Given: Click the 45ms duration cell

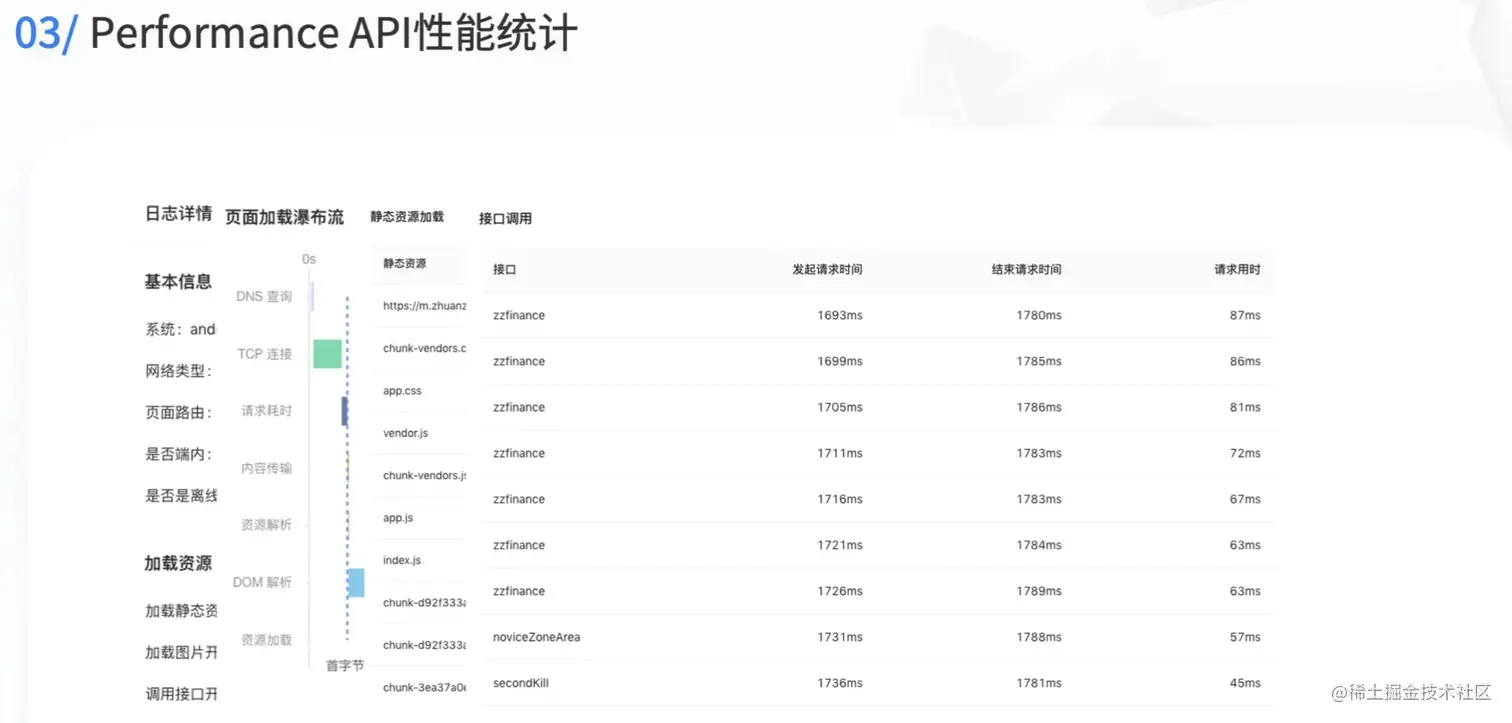Looking at the screenshot, I should [x=1245, y=683].
